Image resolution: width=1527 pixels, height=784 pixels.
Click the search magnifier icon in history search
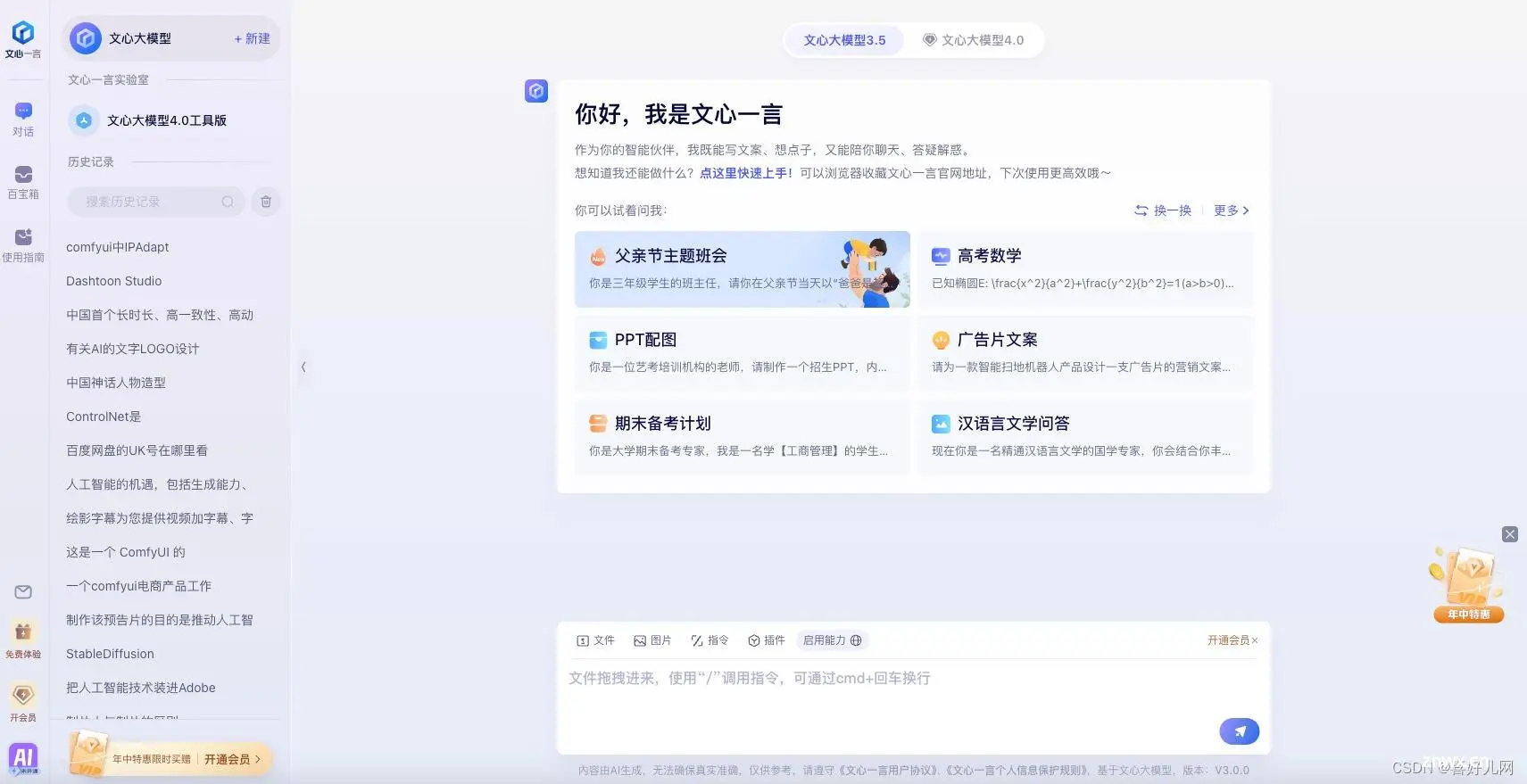(x=228, y=202)
